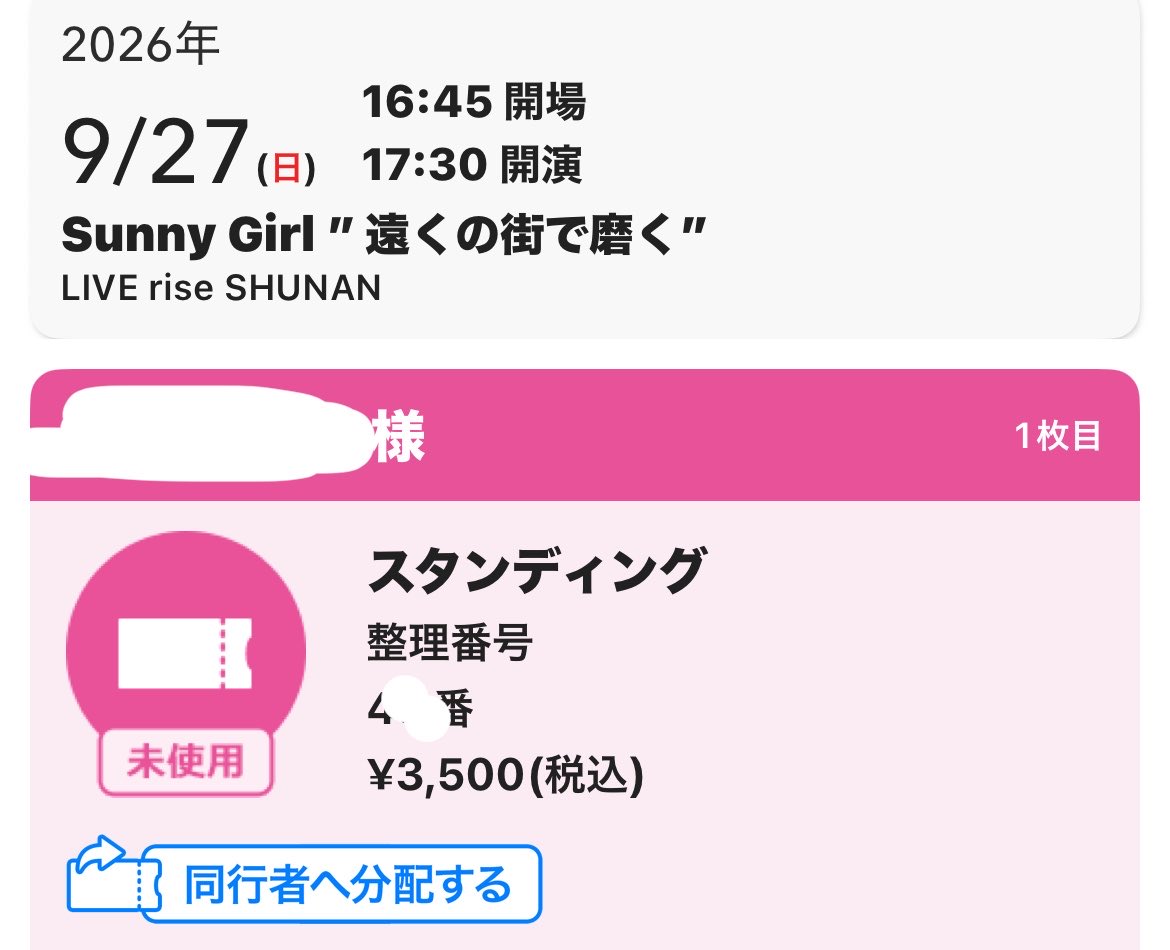Tap the 未使用 status badge
The image size is (1170, 950).
pyautogui.click(x=186, y=762)
